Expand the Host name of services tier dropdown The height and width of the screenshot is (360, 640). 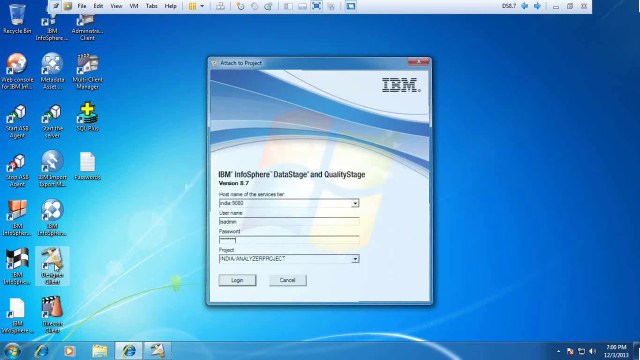pos(355,203)
